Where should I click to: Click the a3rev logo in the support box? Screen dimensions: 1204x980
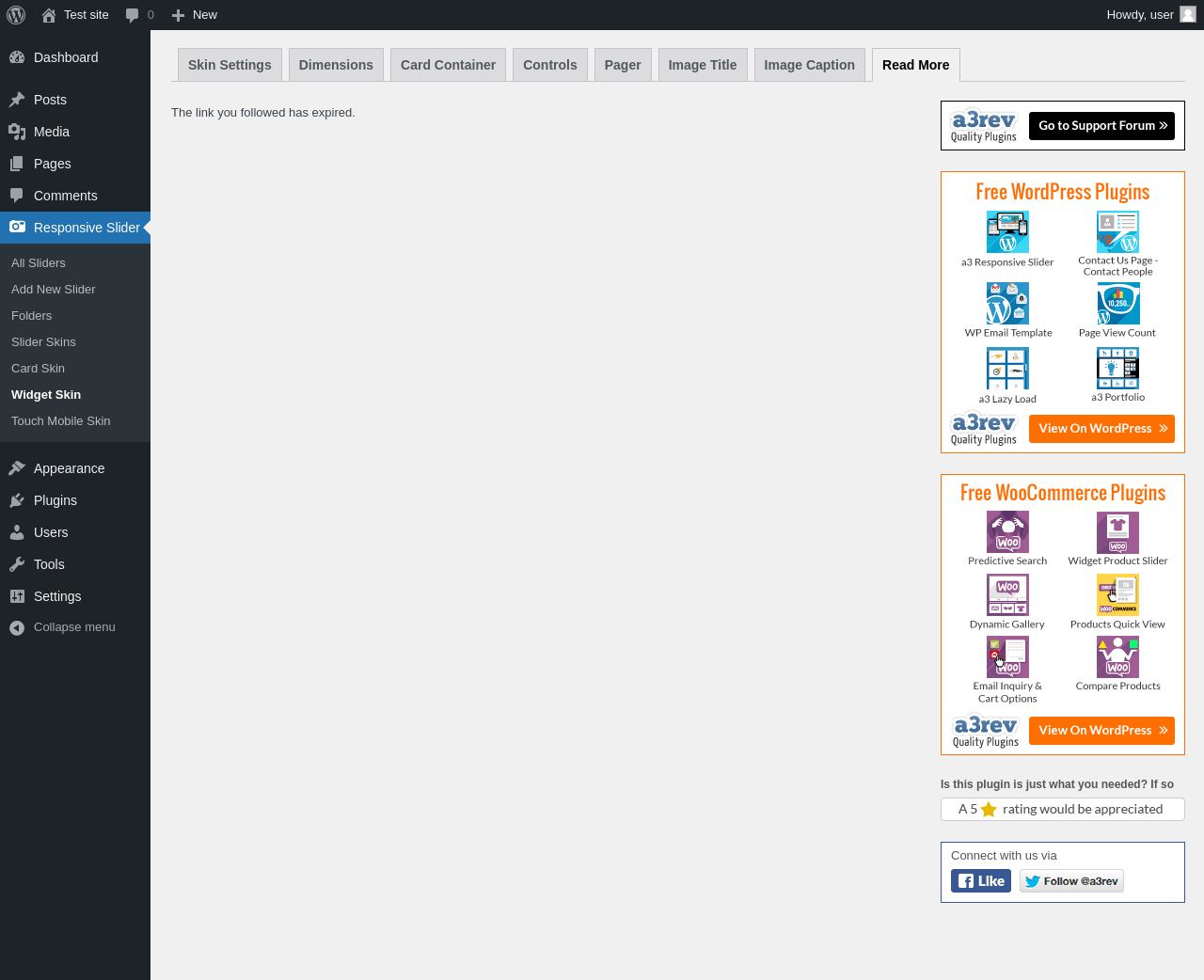[x=984, y=126]
